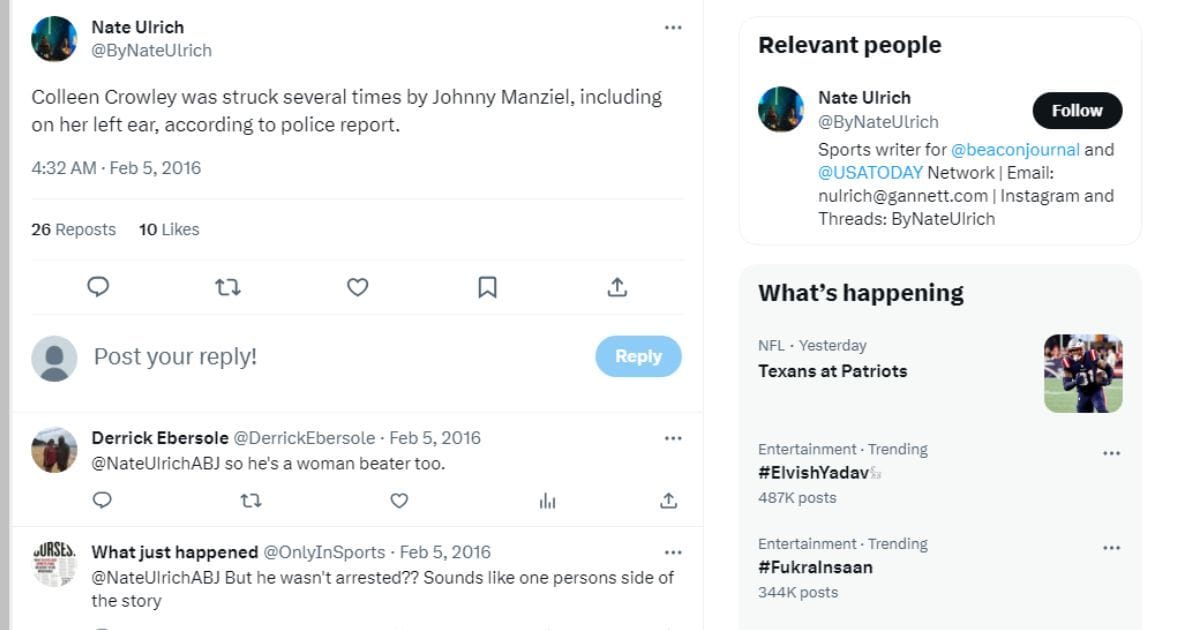Viewport: 1200px width, 630px height.
Task: Bookmark the main tweet
Action: tap(487, 288)
